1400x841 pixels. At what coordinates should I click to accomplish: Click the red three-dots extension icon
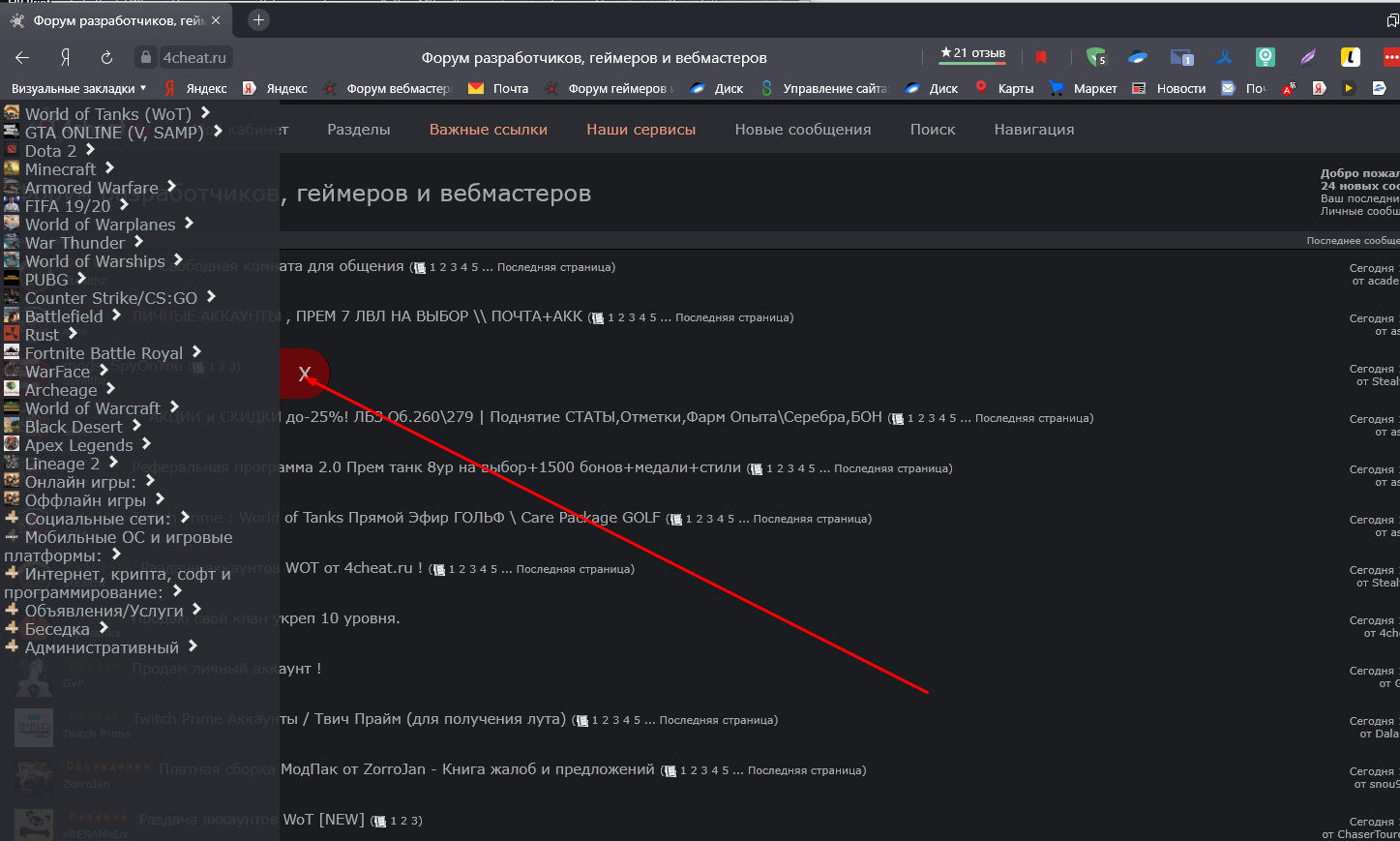(1391, 58)
